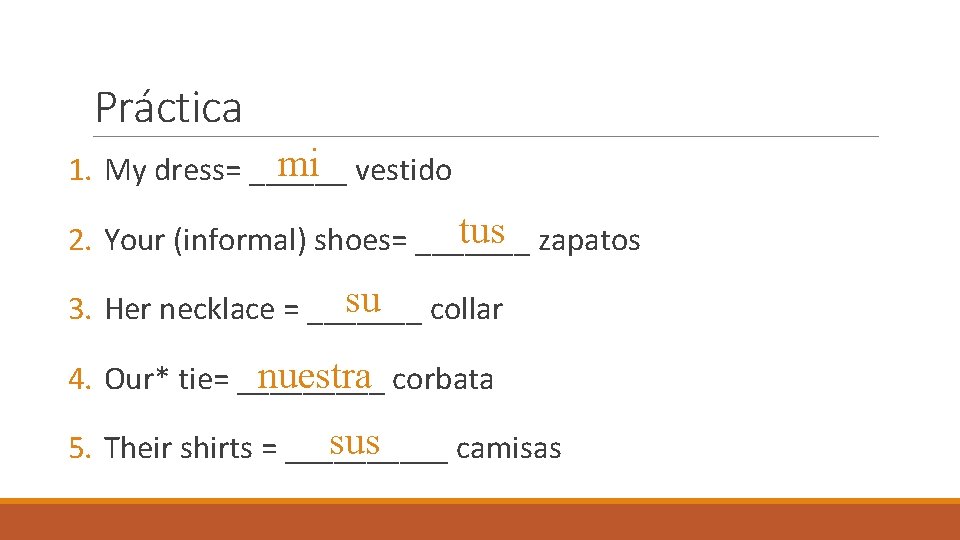Click the "Our* tie=" prompt text
960x540 pixels.
(x=168, y=380)
